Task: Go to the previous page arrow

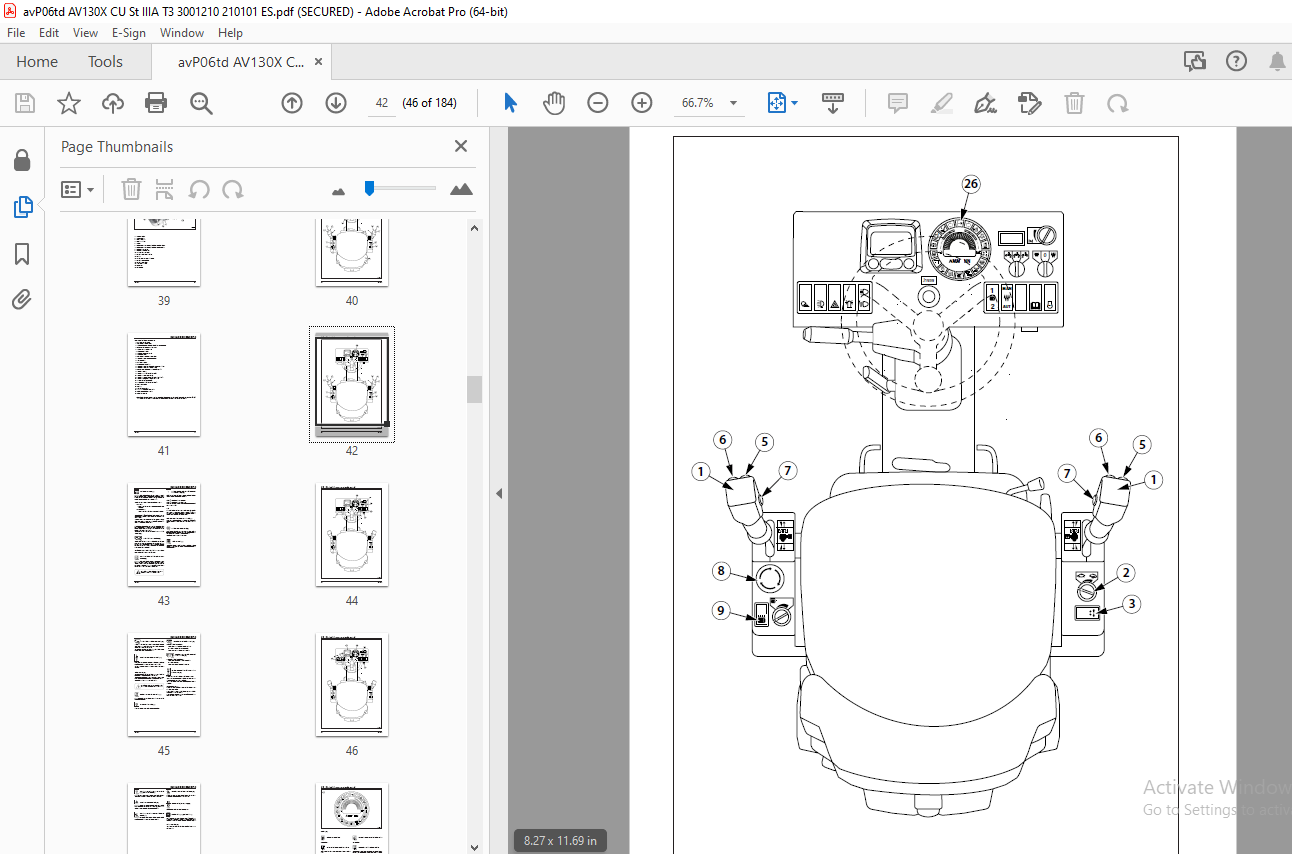Action: point(292,103)
